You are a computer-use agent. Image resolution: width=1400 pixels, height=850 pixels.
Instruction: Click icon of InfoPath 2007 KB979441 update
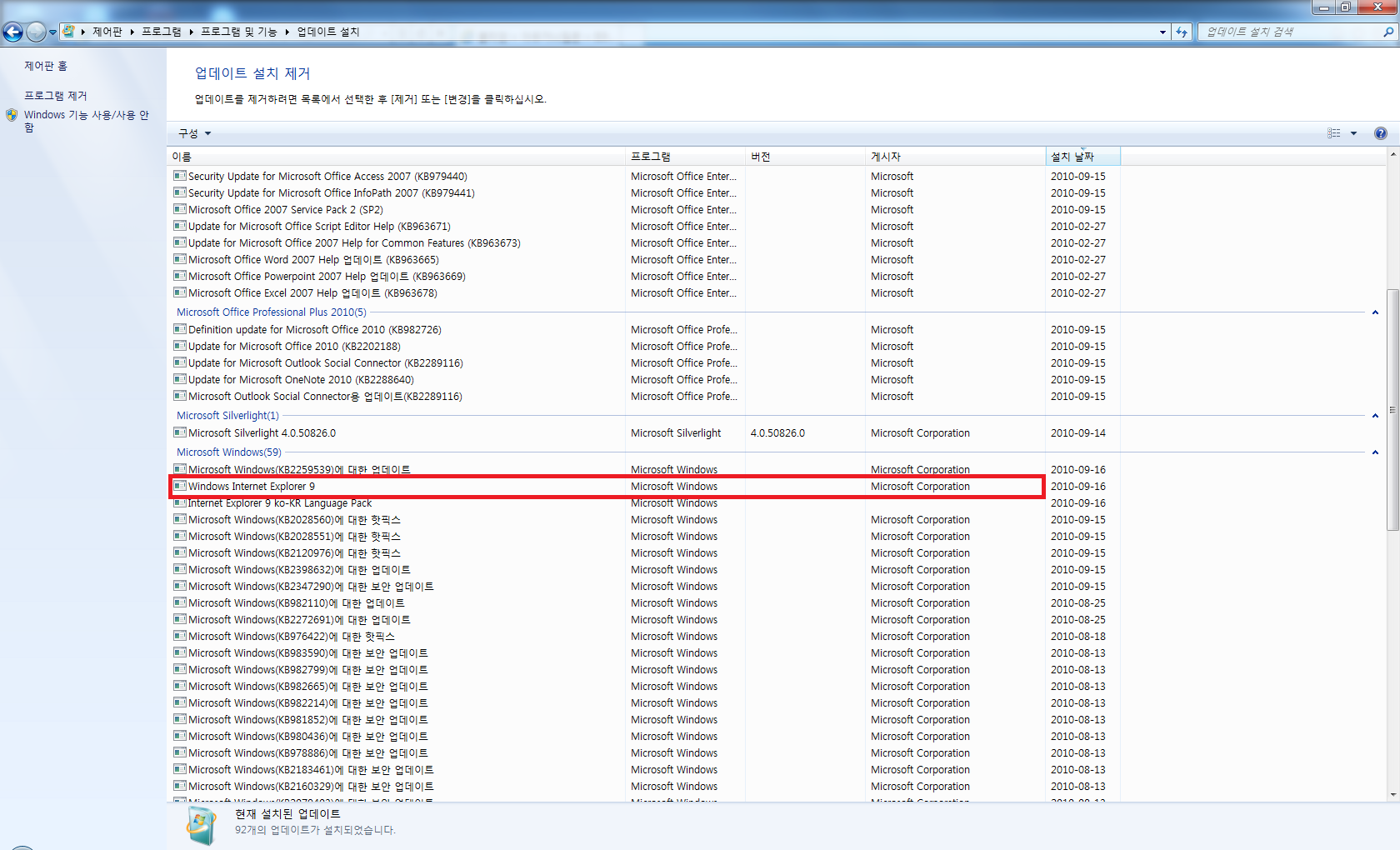pos(179,192)
